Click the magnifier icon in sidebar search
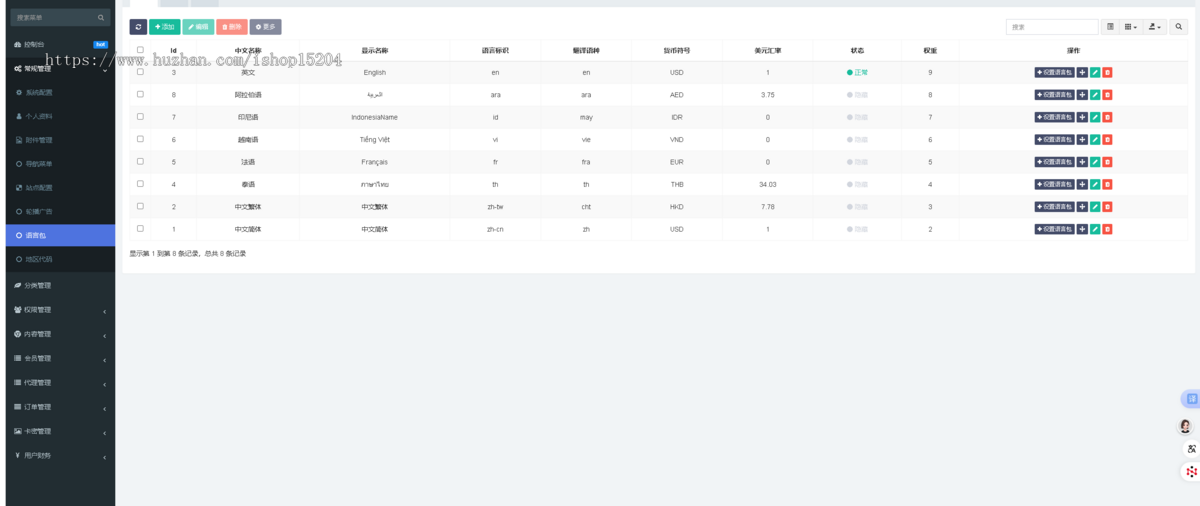Image resolution: width=1200 pixels, height=506 pixels. pyautogui.click(x=101, y=18)
